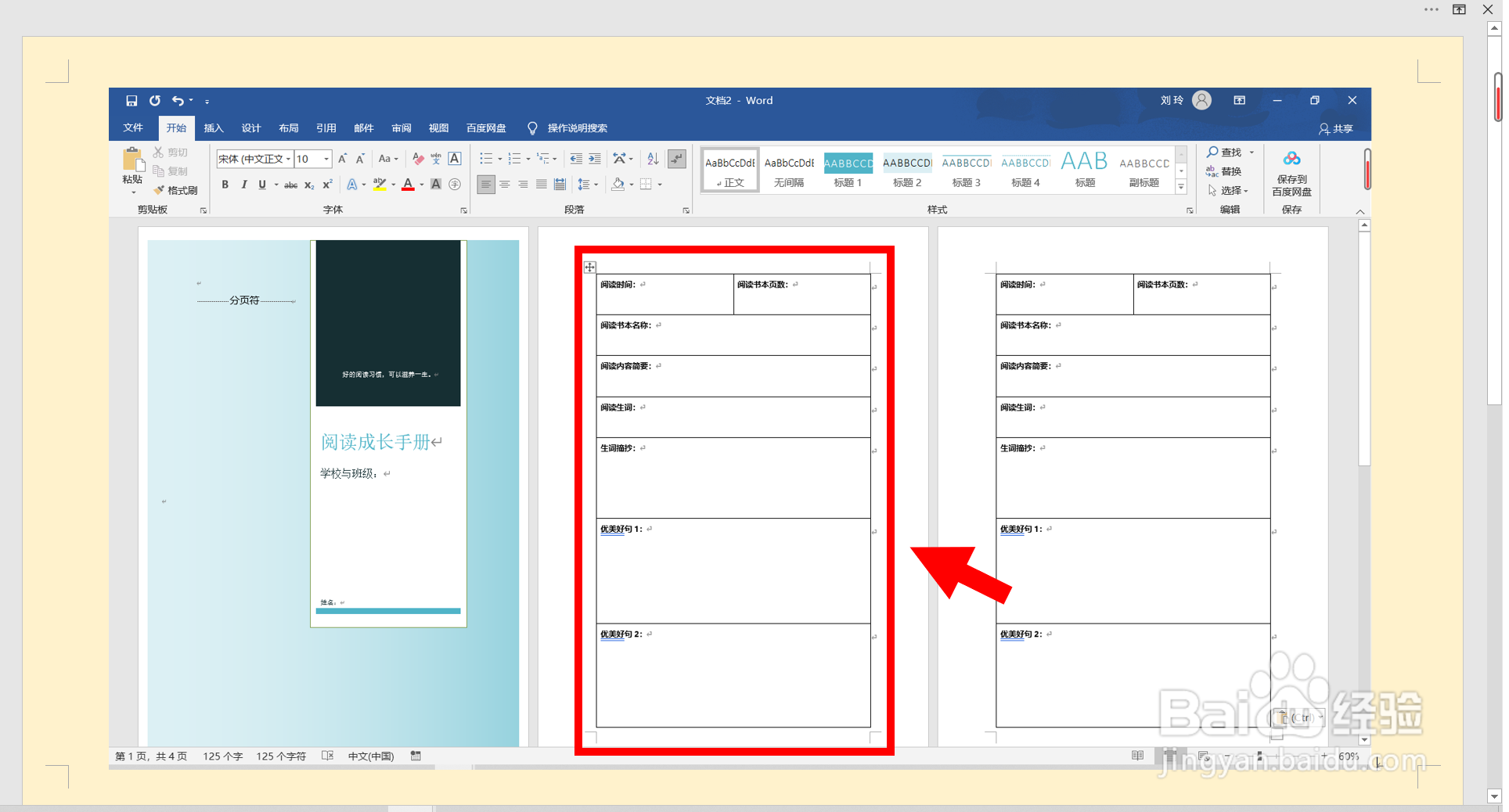Click the Share (共享) button
Image resolution: width=1509 pixels, height=812 pixels.
1335,128
